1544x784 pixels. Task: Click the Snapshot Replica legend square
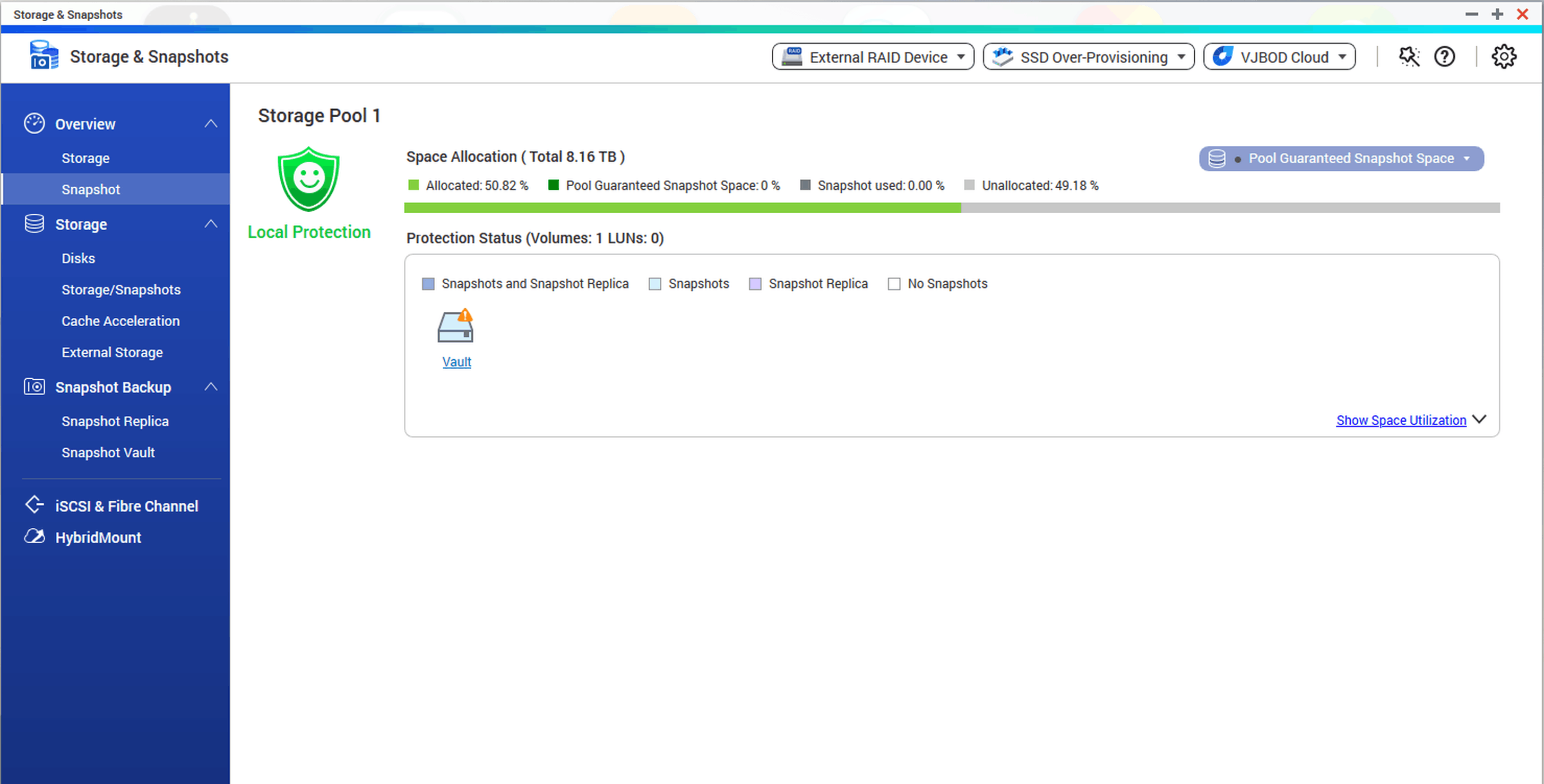point(755,284)
